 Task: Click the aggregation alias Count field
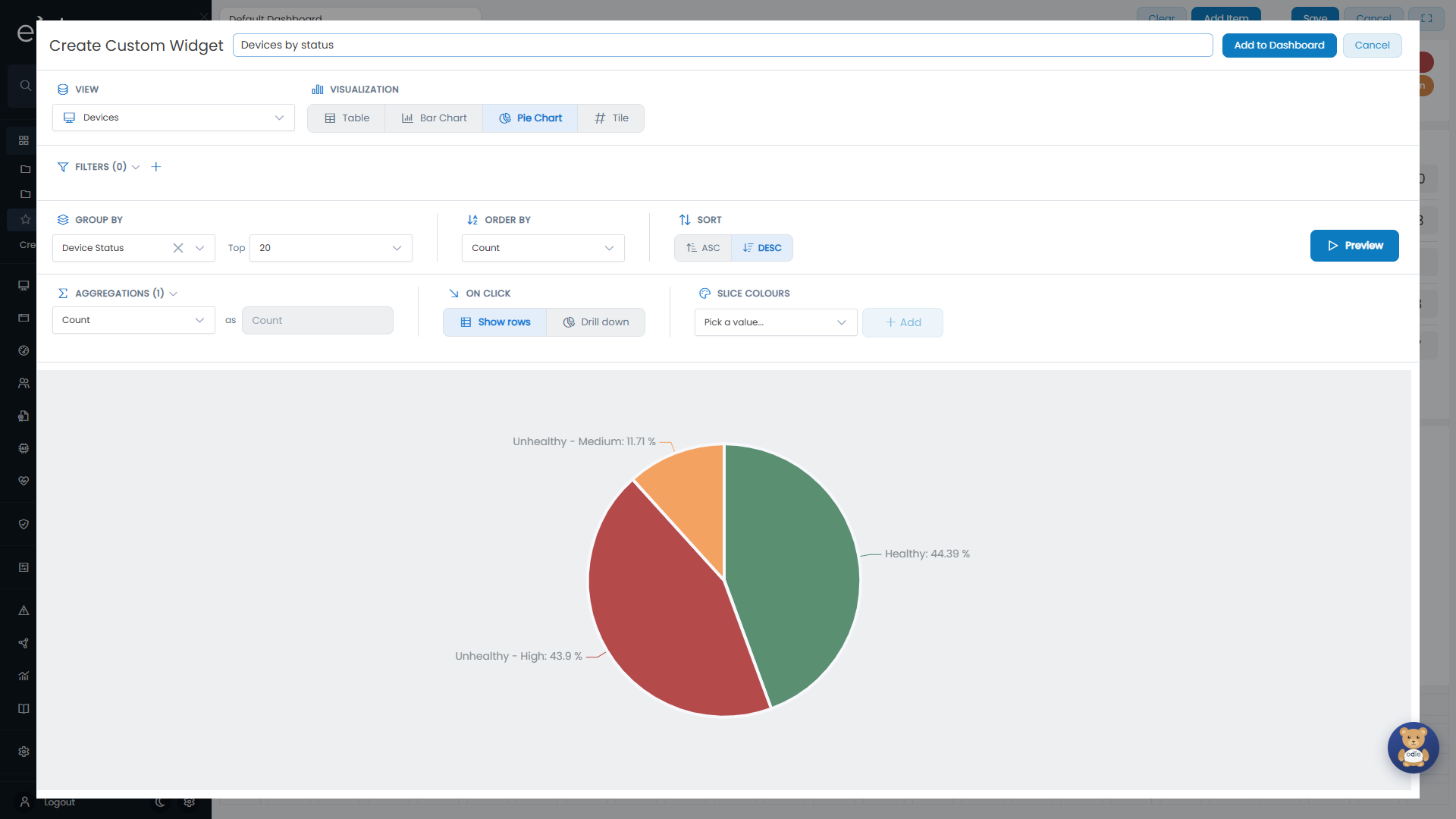[318, 320]
